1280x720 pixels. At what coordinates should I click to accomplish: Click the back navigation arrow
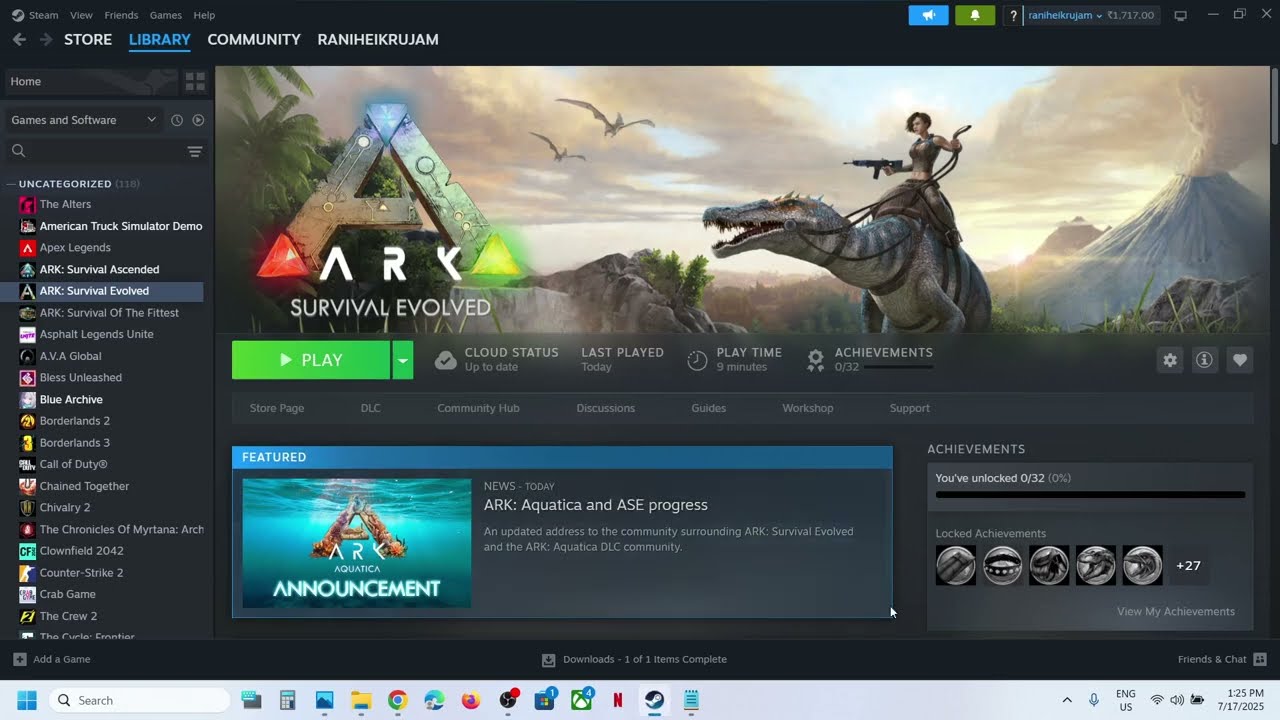pos(19,39)
